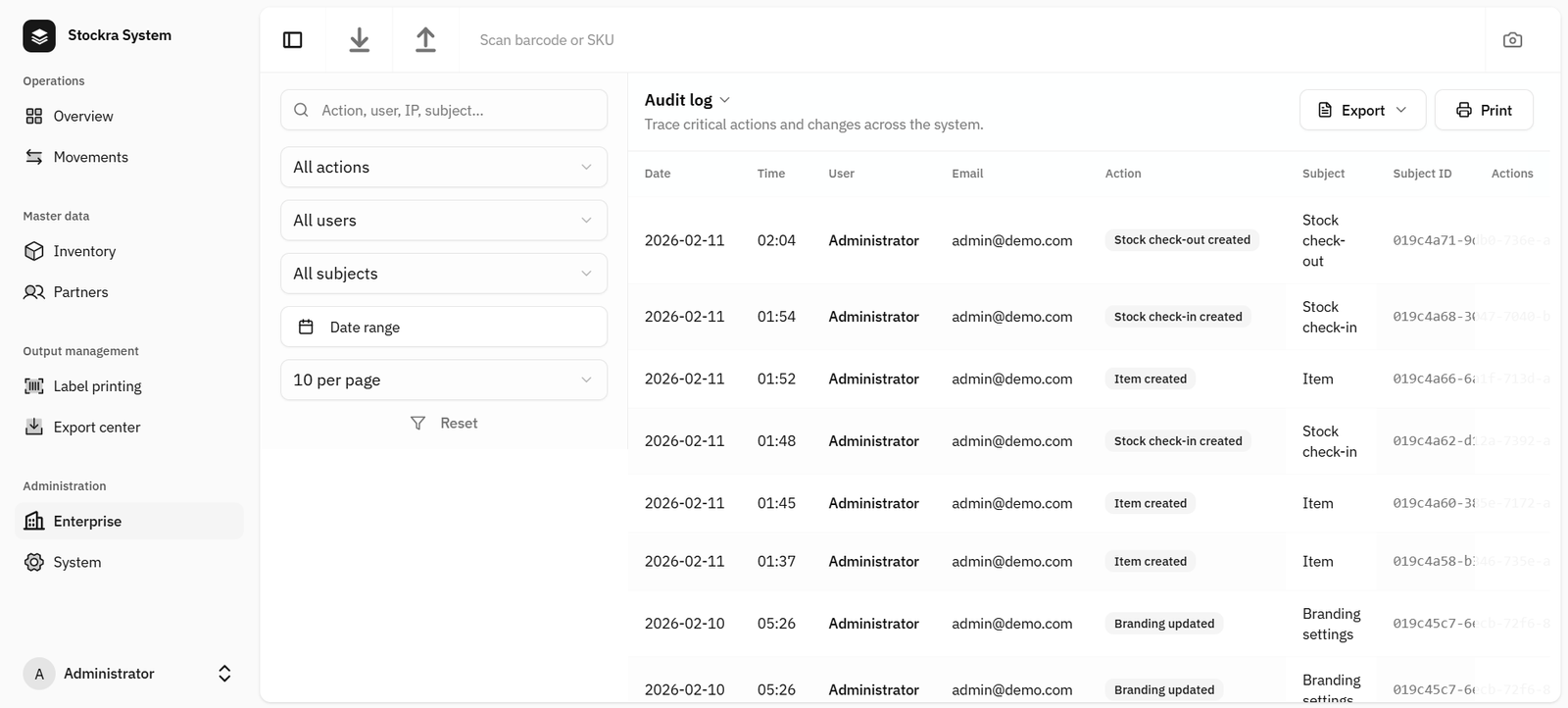Viewport: 1568px width, 708px height.
Task: Click the Print button
Action: [x=1483, y=110]
